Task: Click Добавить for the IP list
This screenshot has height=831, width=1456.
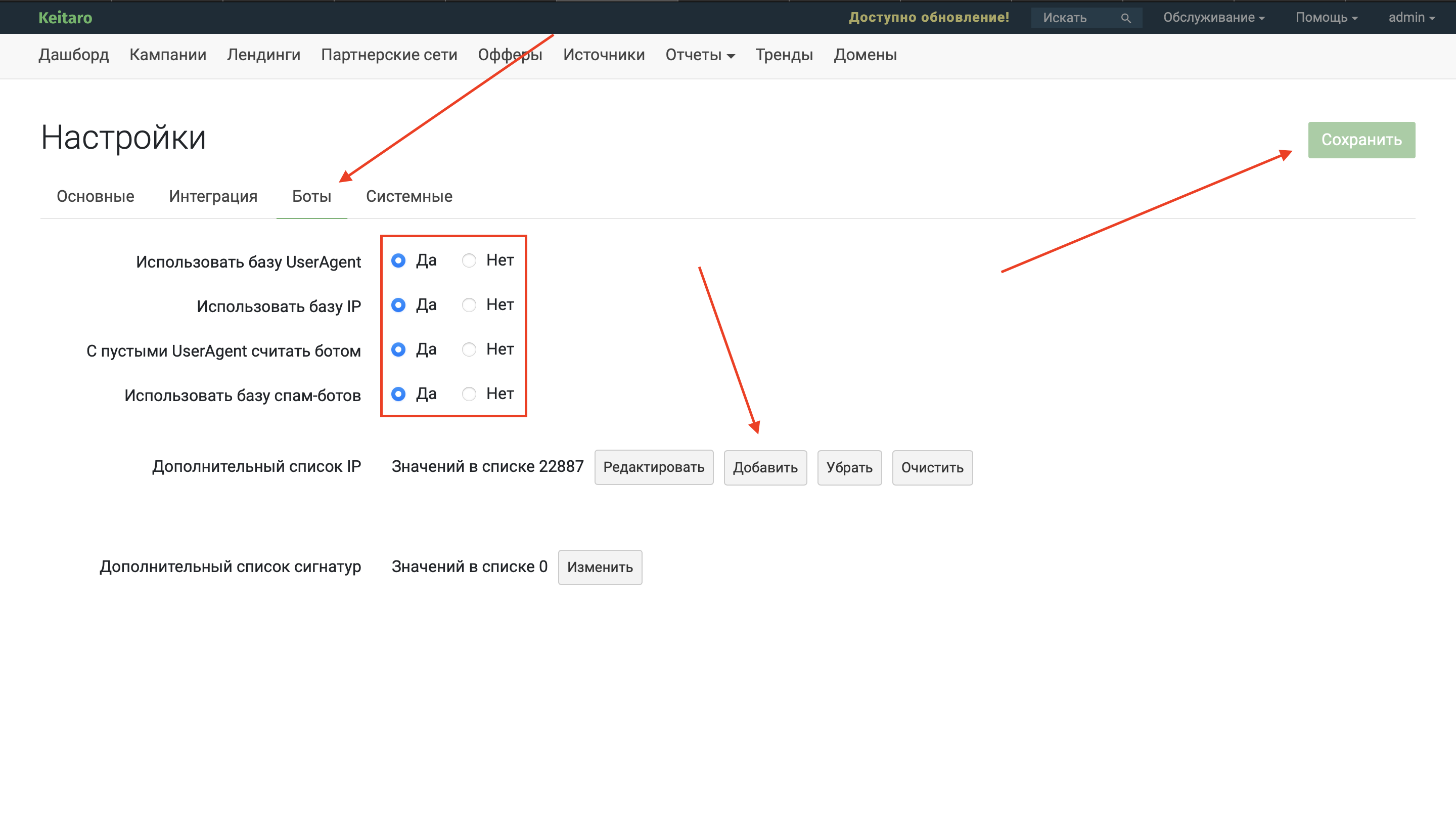Action: tap(765, 467)
